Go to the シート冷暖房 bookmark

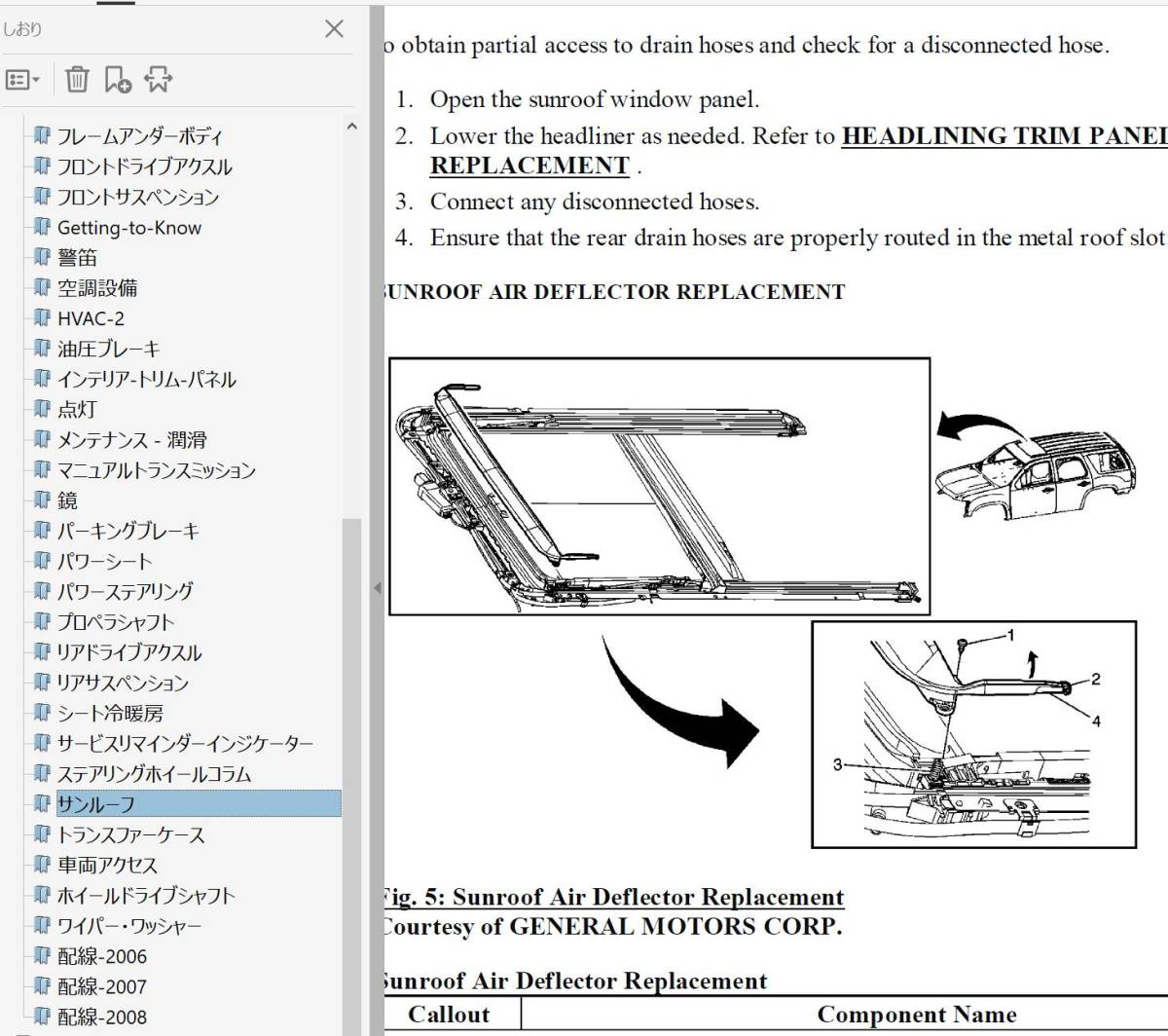(x=110, y=713)
